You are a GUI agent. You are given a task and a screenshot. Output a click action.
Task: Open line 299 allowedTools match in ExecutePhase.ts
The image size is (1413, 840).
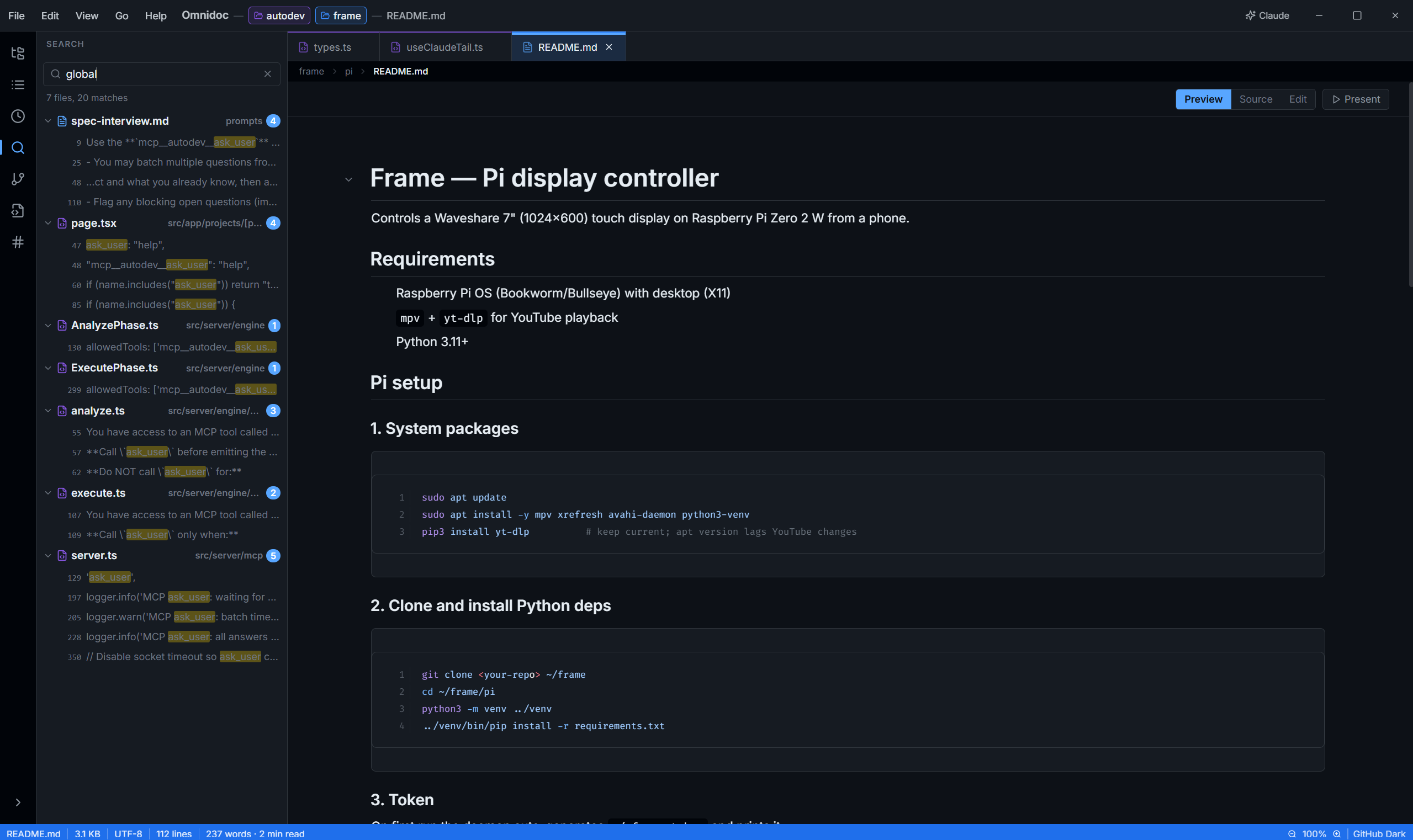[x=162, y=390]
